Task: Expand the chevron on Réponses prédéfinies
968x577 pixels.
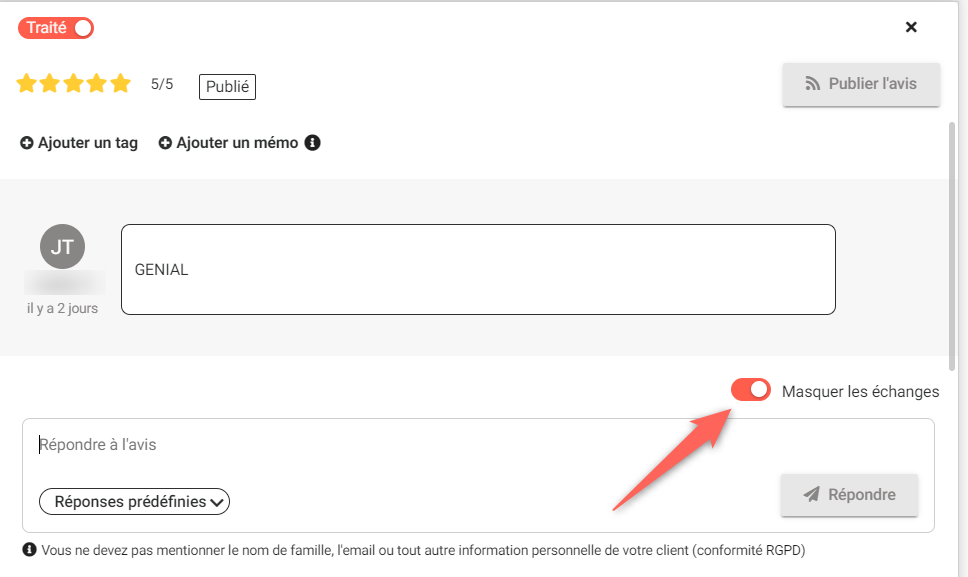Action: pyautogui.click(x=217, y=502)
